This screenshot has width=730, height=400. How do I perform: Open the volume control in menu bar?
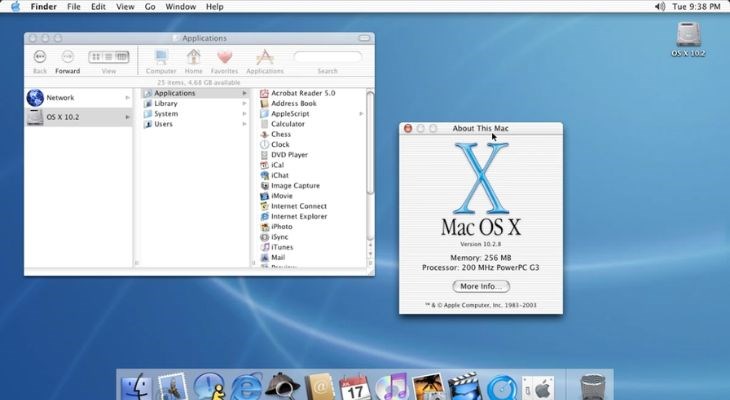pos(660,7)
